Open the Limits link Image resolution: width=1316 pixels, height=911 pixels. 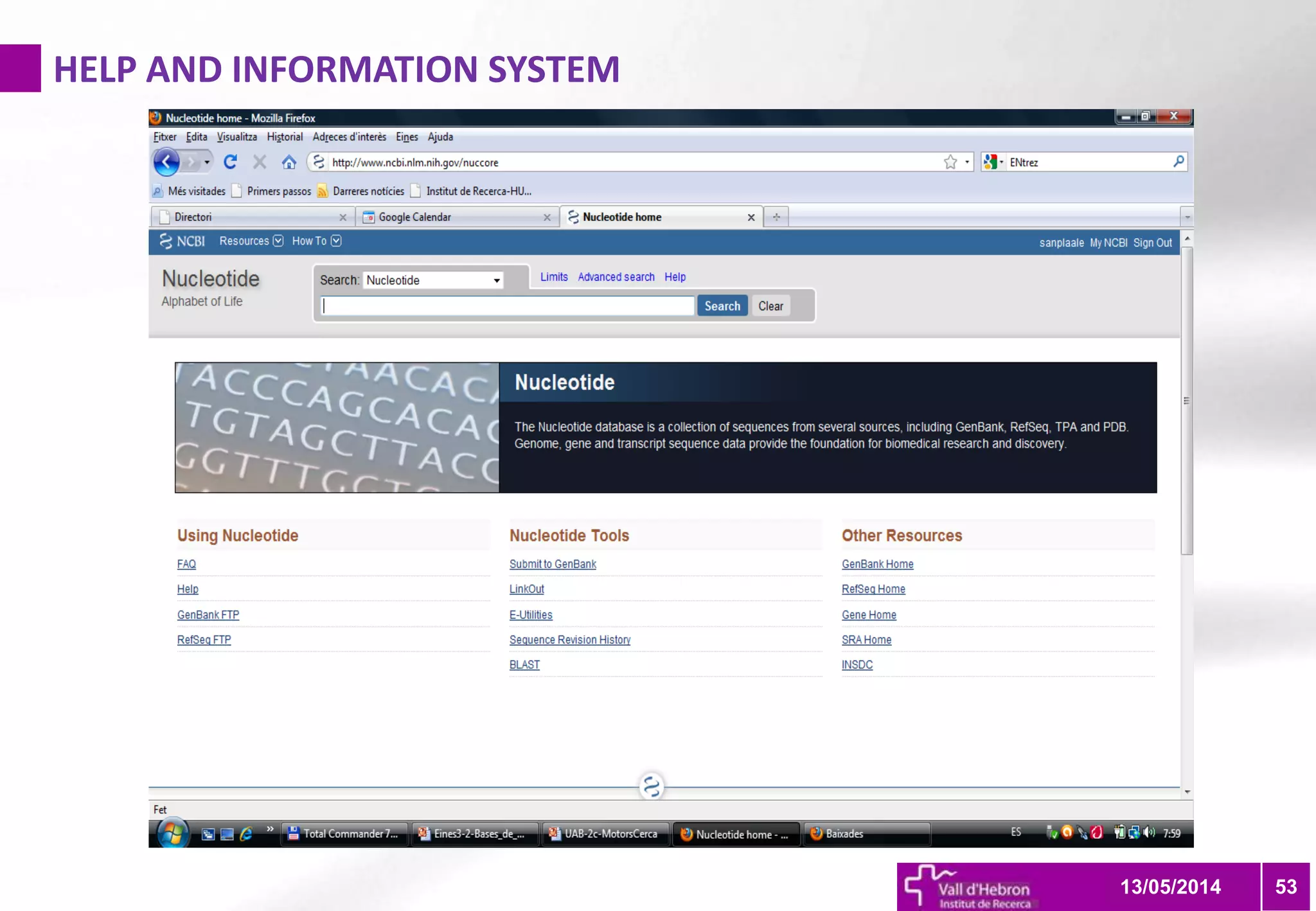tap(554, 277)
